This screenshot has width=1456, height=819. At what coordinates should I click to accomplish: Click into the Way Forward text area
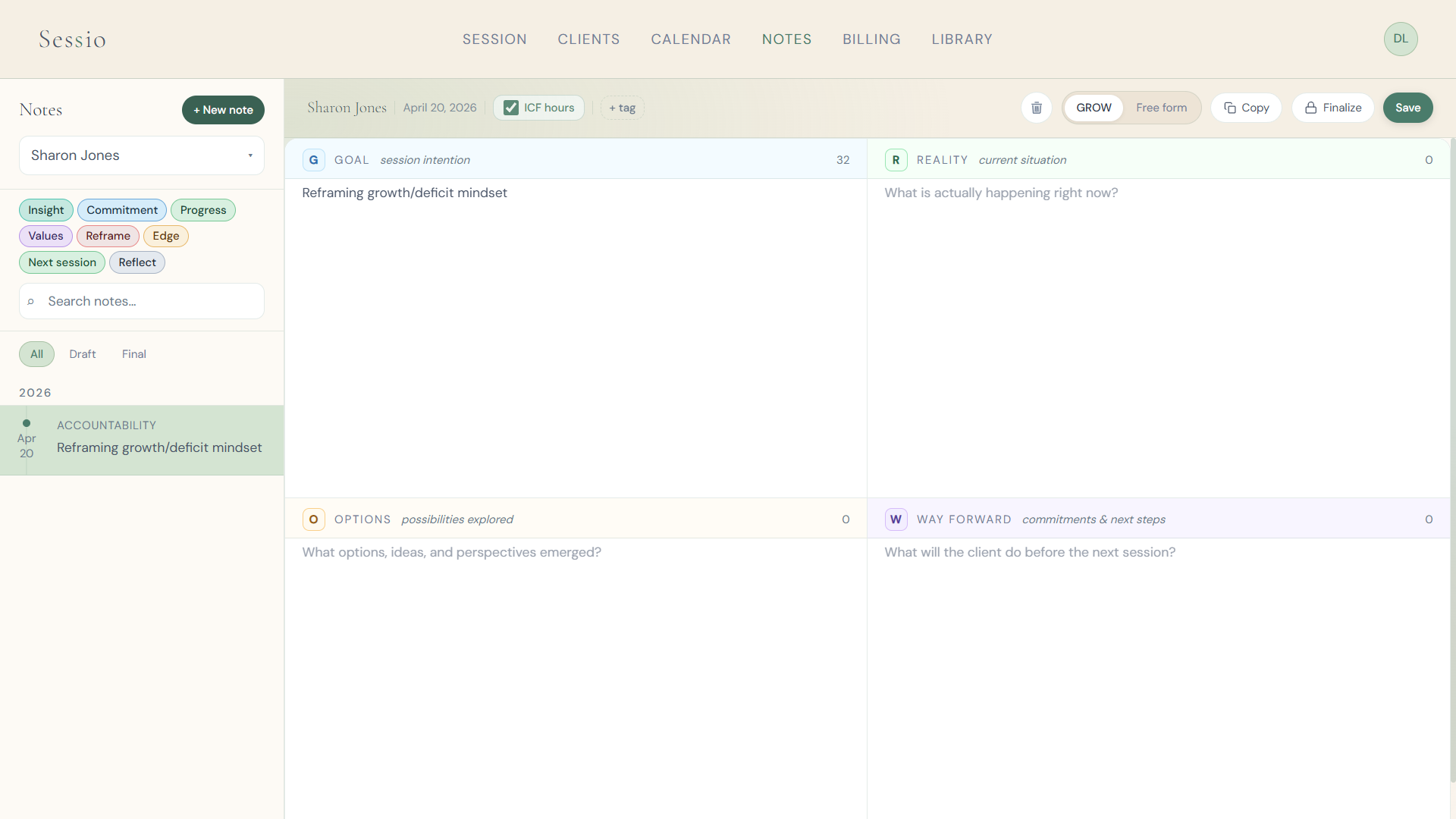click(1158, 678)
